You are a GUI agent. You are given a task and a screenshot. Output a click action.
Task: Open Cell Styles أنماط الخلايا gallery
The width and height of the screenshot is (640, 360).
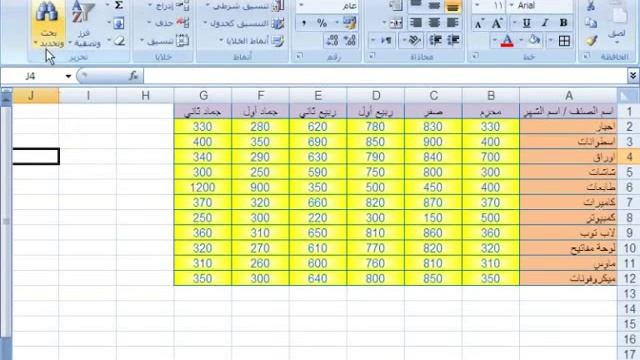(252, 41)
